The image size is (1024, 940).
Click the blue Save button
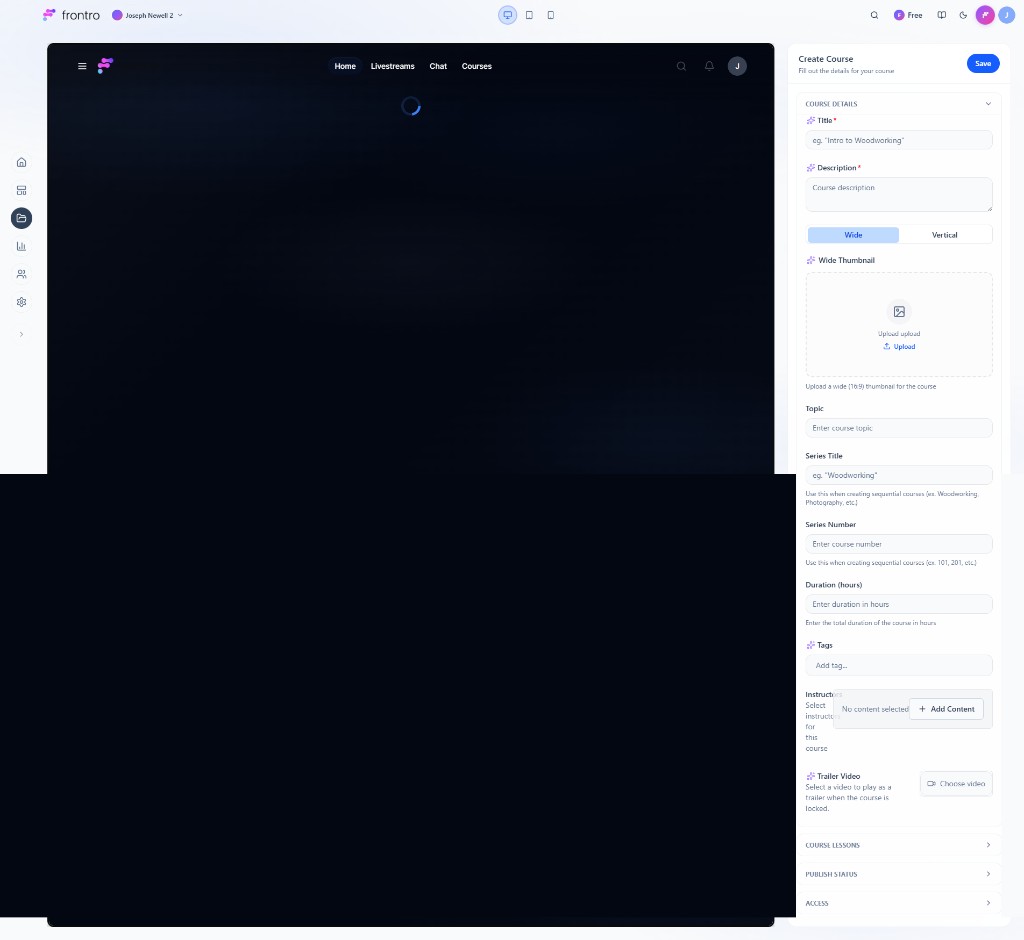pos(982,63)
